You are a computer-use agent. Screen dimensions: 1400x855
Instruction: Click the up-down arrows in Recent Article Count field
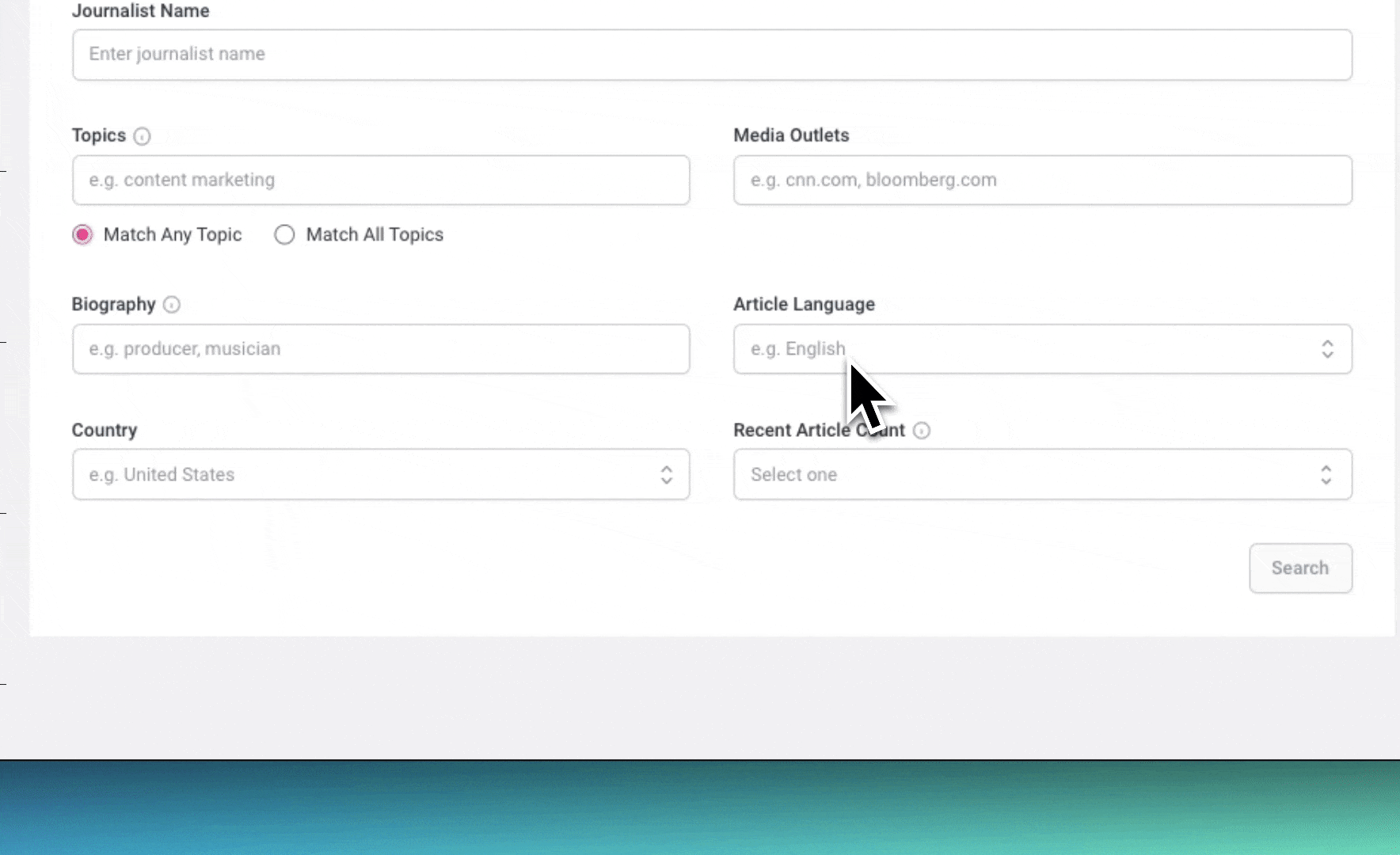1326,475
